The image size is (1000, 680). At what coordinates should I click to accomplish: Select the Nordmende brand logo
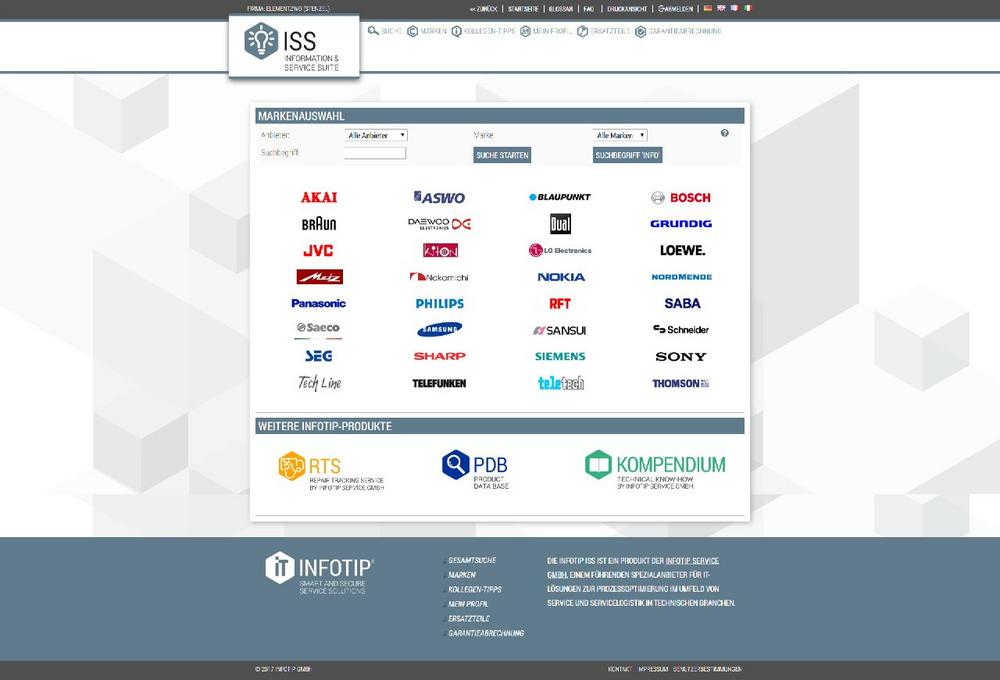coord(682,277)
